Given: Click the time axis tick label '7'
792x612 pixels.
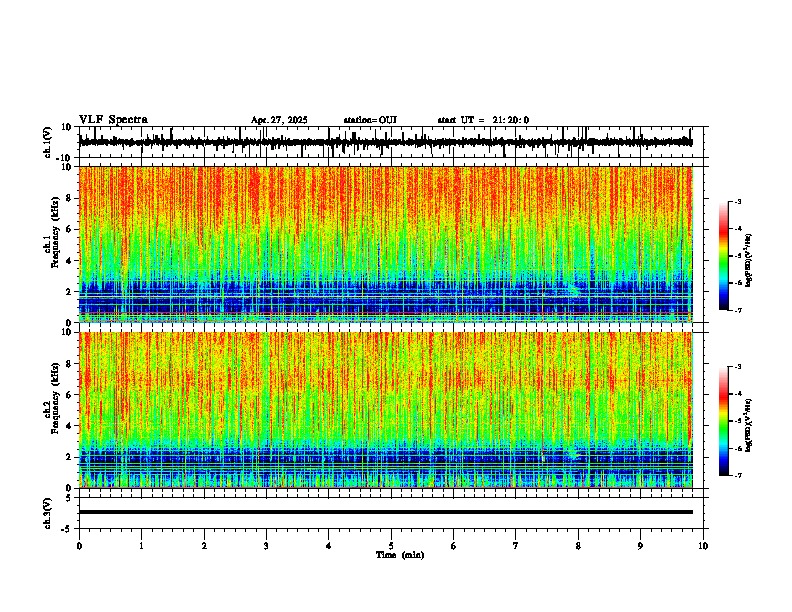Looking at the screenshot, I should pyautogui.click(x=516, y=546).
